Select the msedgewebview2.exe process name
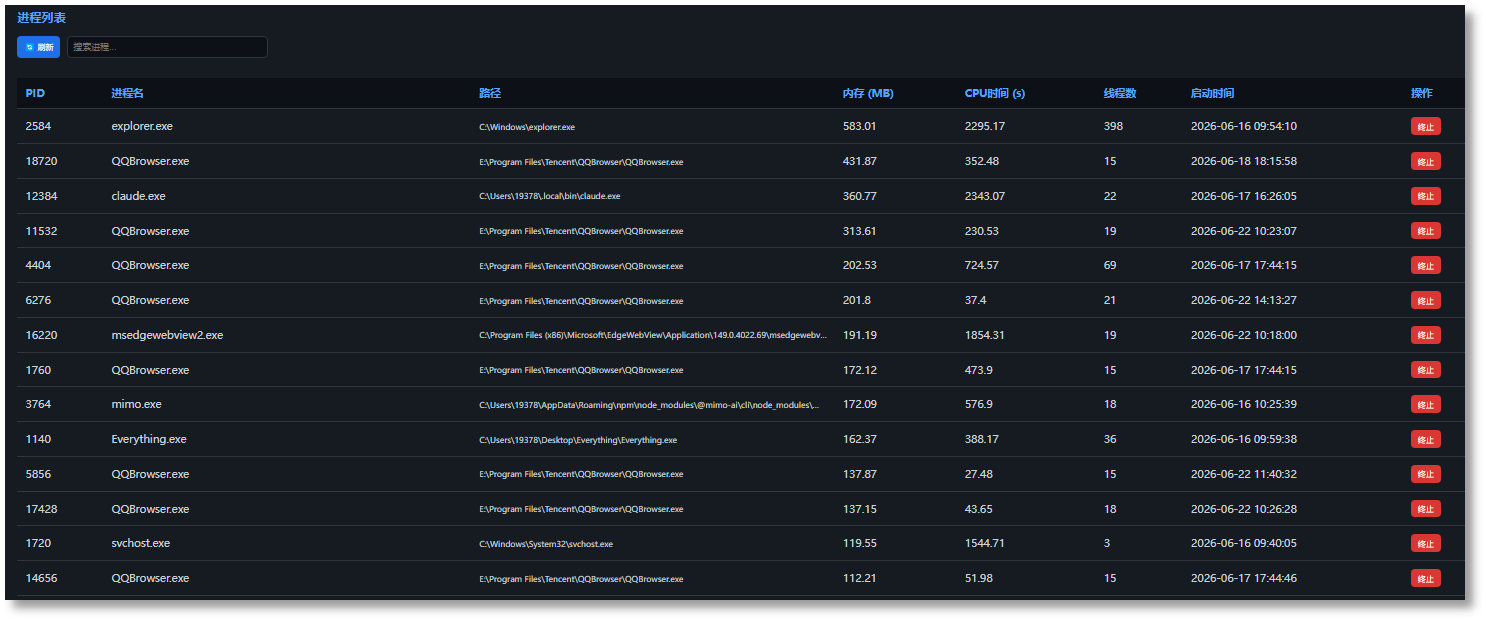The image size is (1486, 620). 167,335
